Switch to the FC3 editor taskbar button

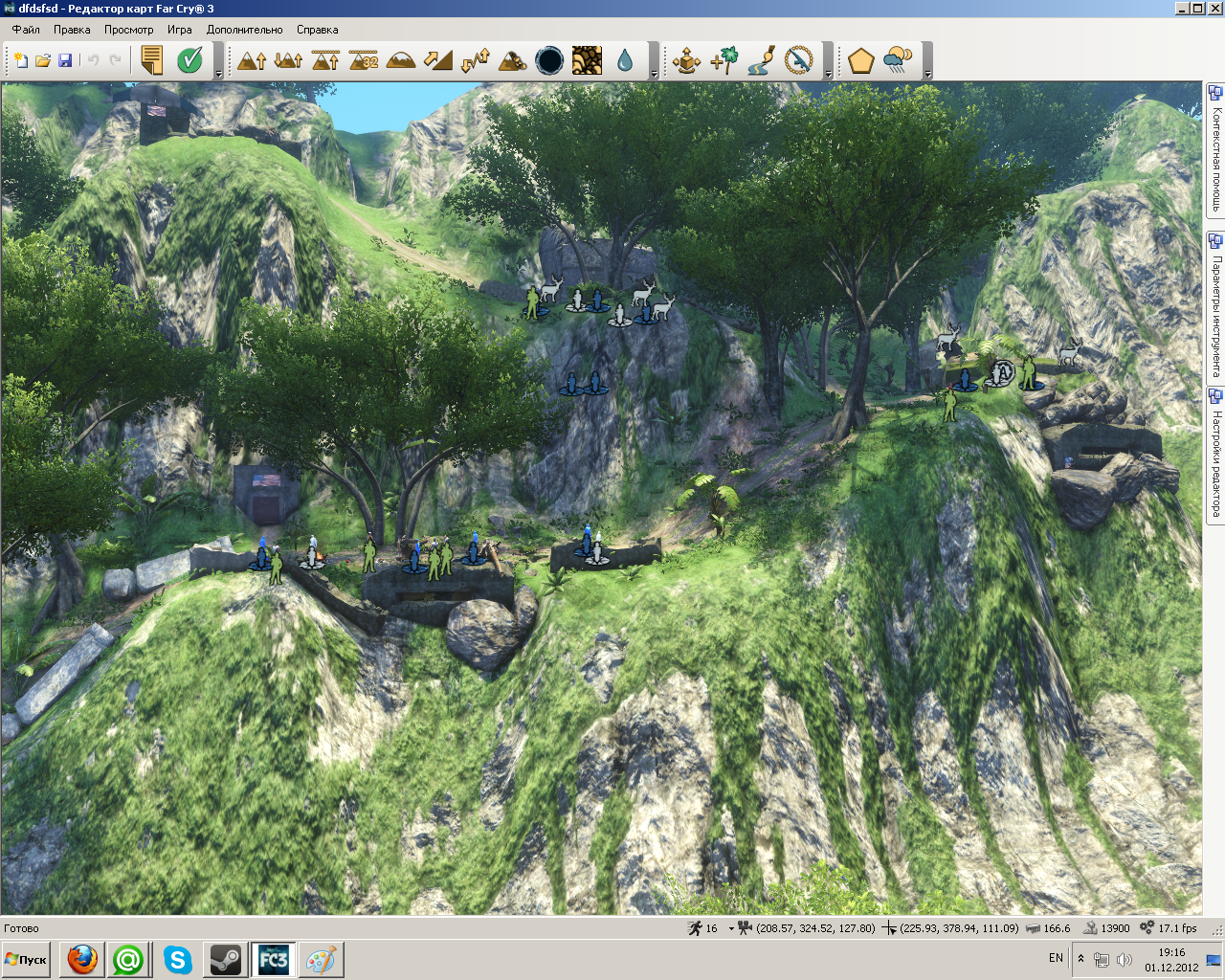pyautogui.click(x=273, y=960)
